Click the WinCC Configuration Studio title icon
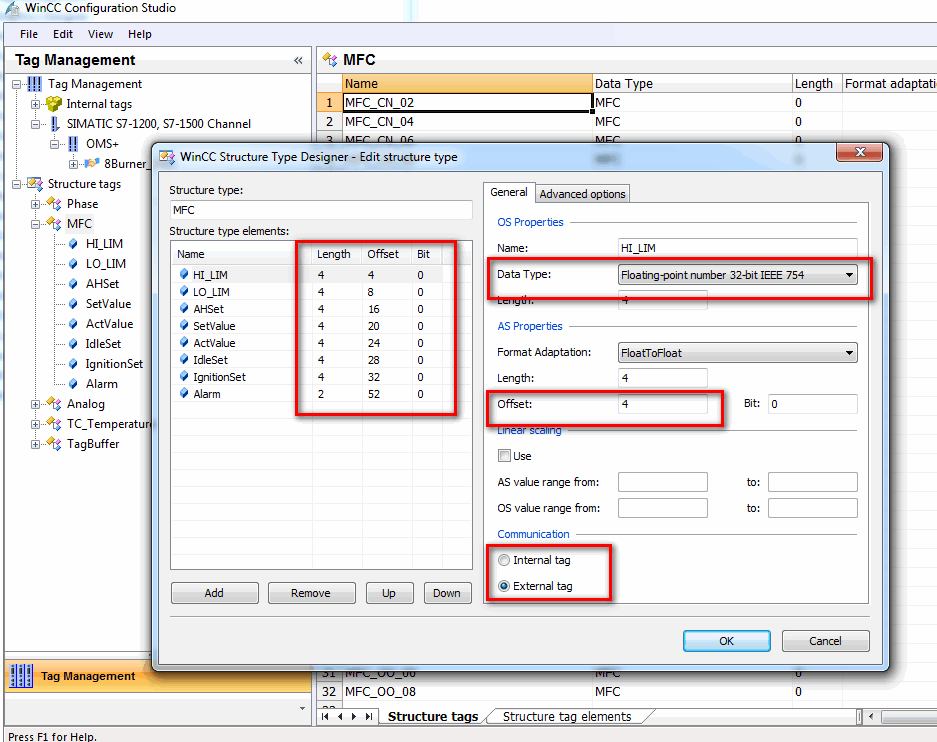This screenshot has width=937, height=742. pyautogui.click(x=12, y=8)
